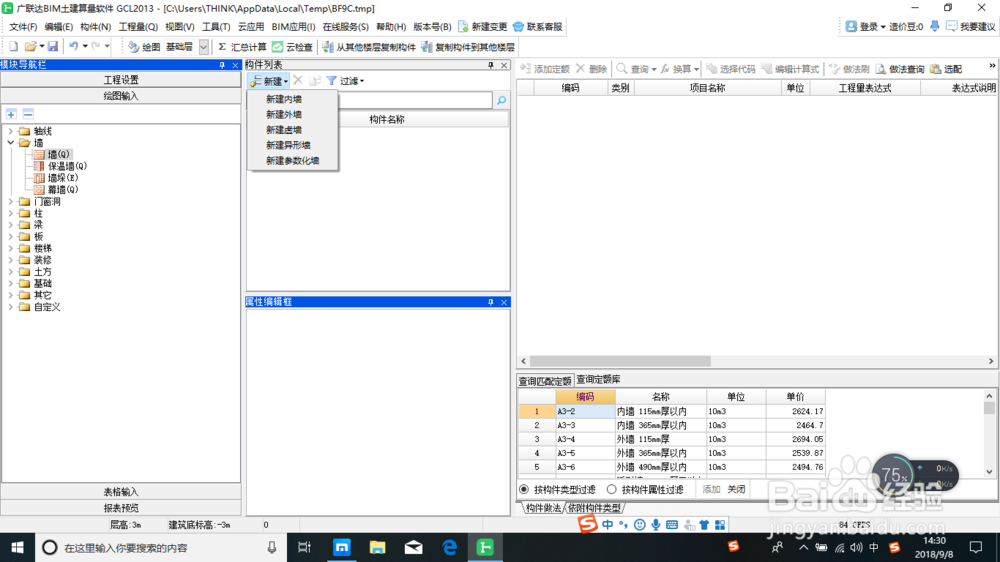Choose 新建内墙 from the menu
The height and width of the screenshot is (562, 1000).
(284, 100)
